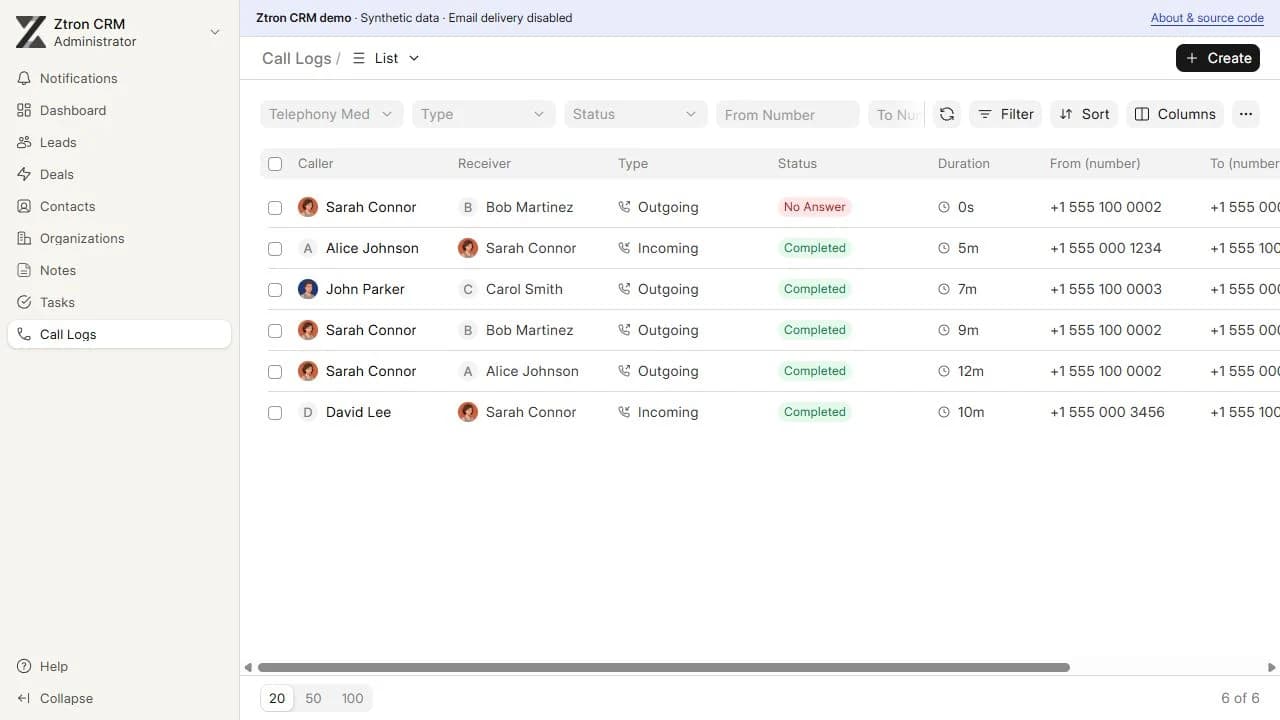Click the scroll-right arrow of the table
Image resolution: width=1280 pixels, height=720 pixels.
[1272, 667]
